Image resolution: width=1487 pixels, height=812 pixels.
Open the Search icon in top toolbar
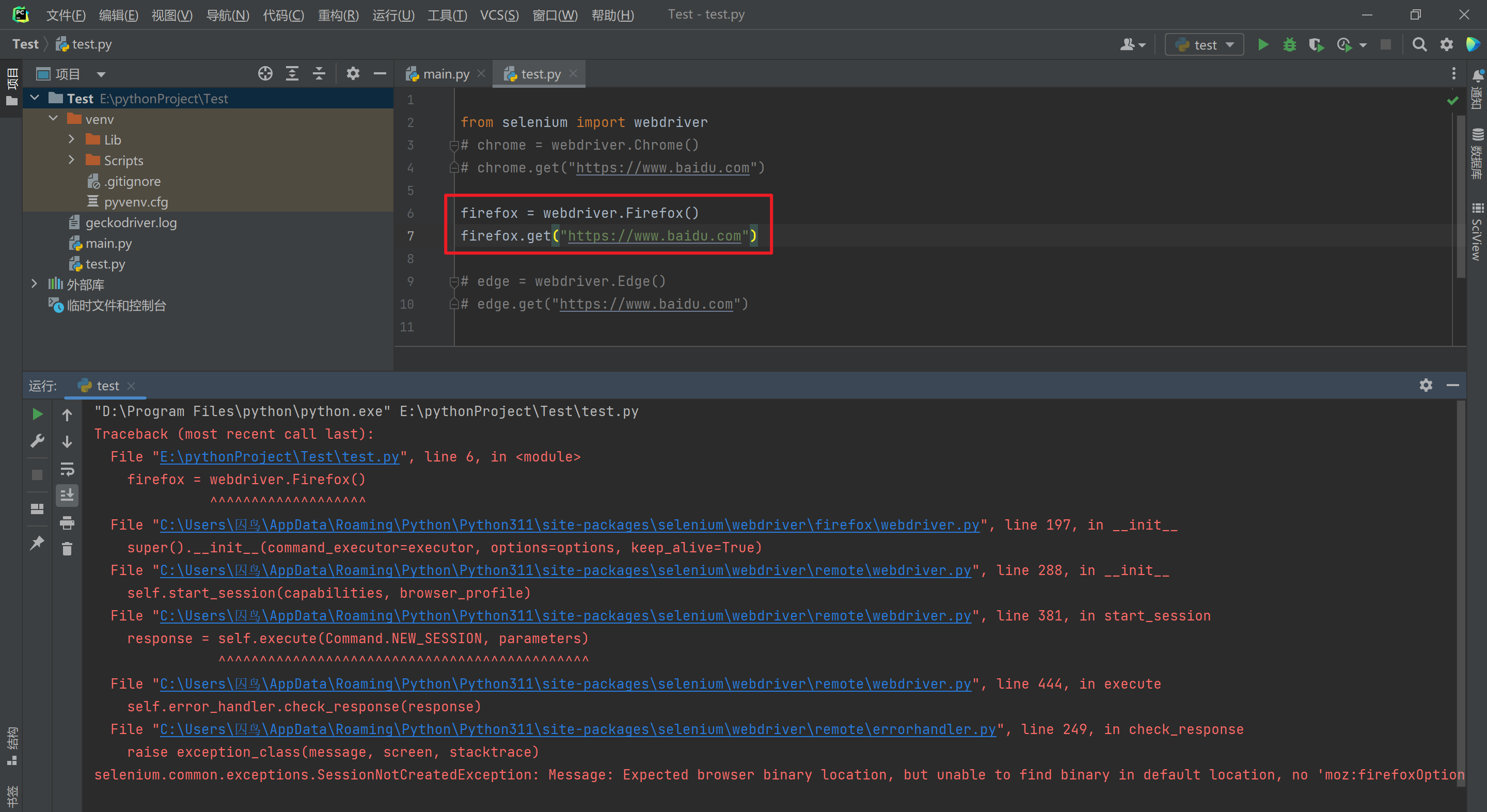coord(1418,44)
